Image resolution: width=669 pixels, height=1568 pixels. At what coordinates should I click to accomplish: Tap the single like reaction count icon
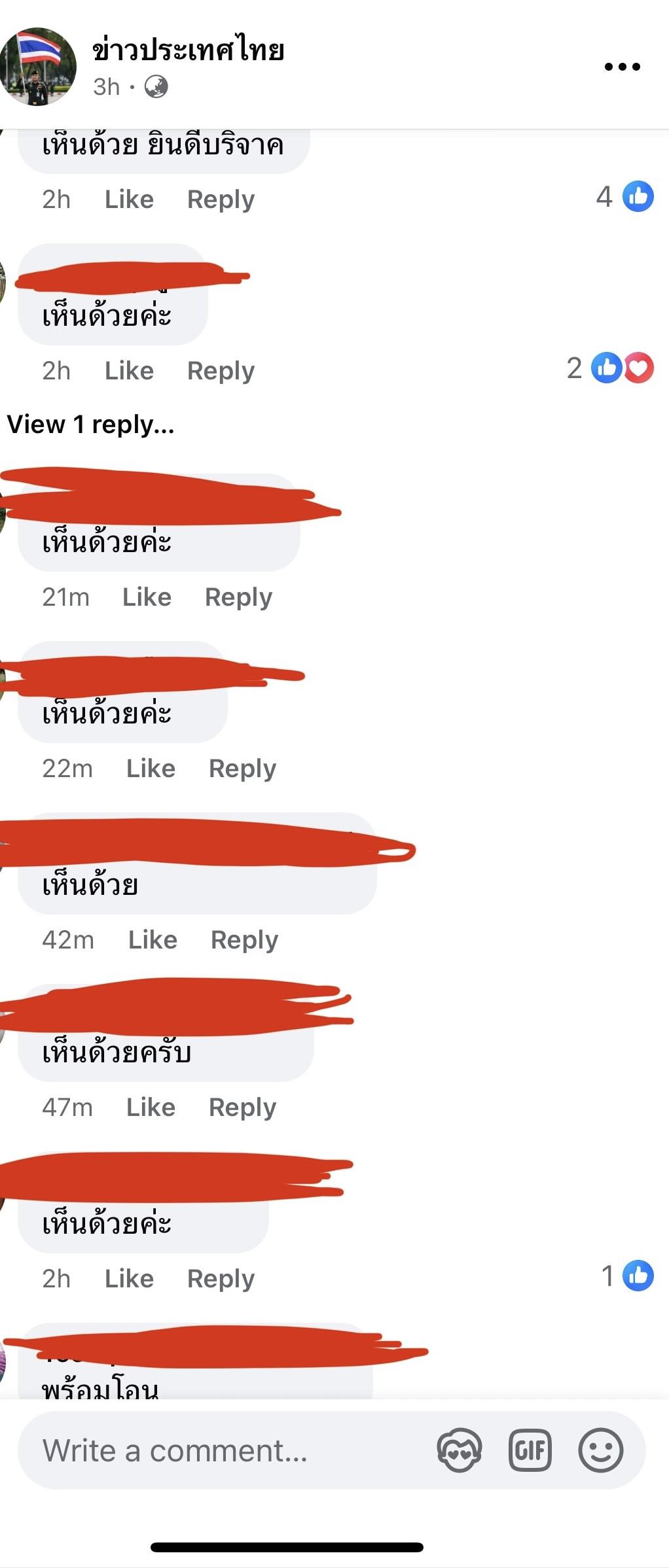click(x=638, y=1276)
